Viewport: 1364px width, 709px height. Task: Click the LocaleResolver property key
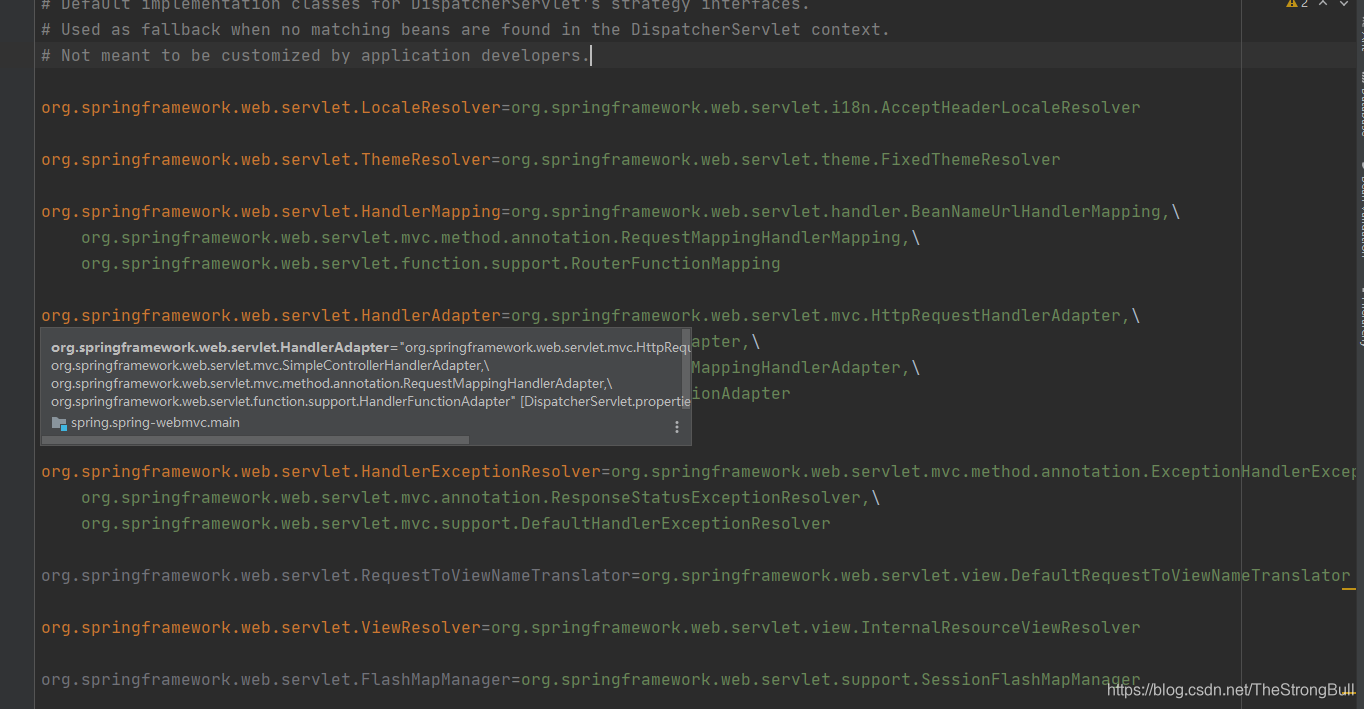click(x=271, y=107)
